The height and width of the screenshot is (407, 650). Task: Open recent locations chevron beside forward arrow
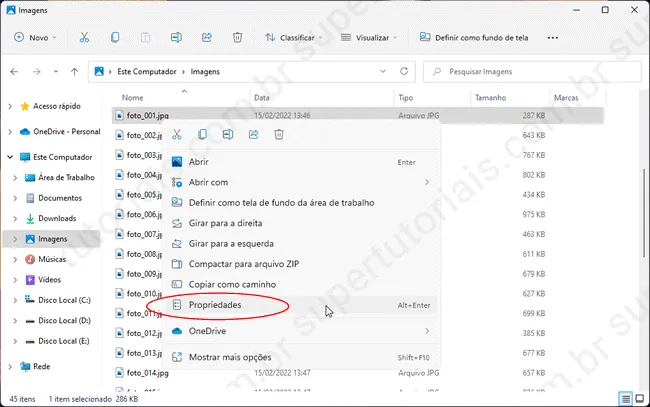click(x=56, y=72)
